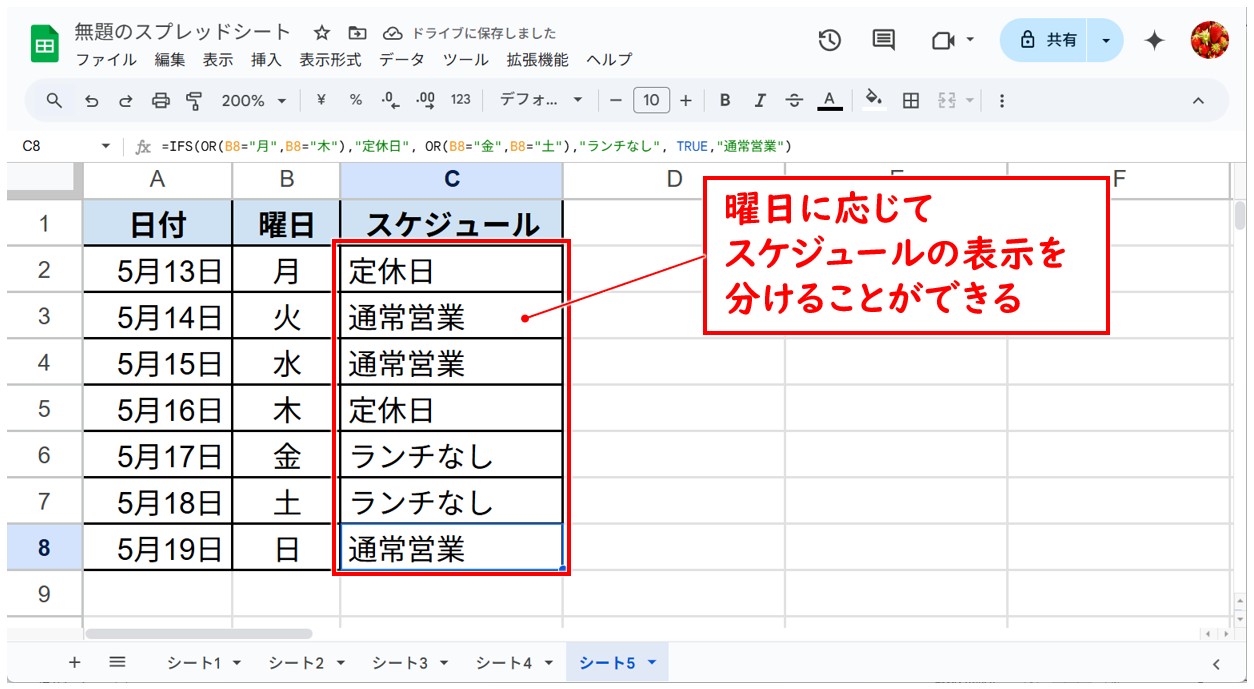The height and width of the screenshot is (689, 1254).
Task: Open the fill color picker
Action: (875, 100)
